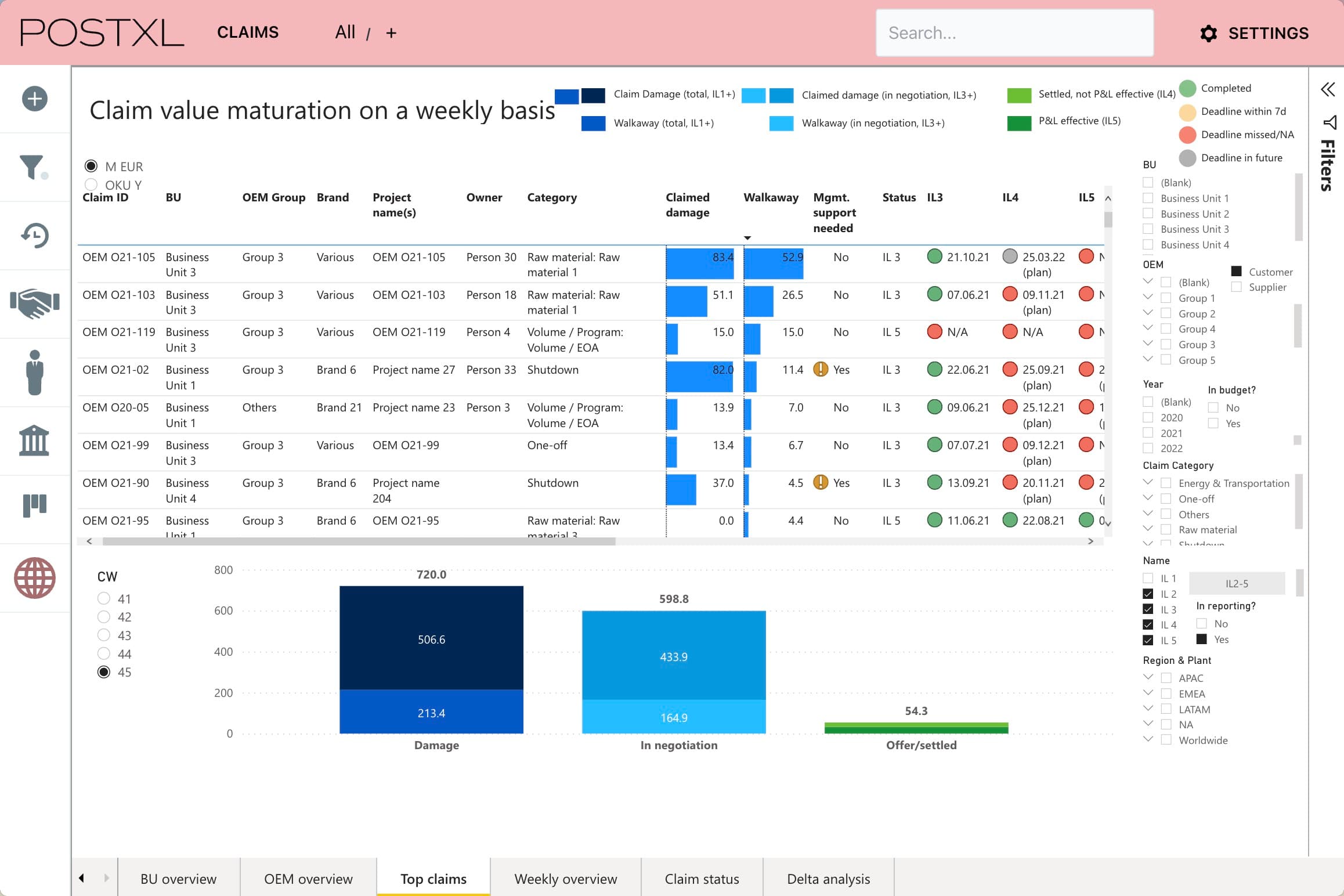
Task: Select the OKU Y currency radio button
Action: 91,185
